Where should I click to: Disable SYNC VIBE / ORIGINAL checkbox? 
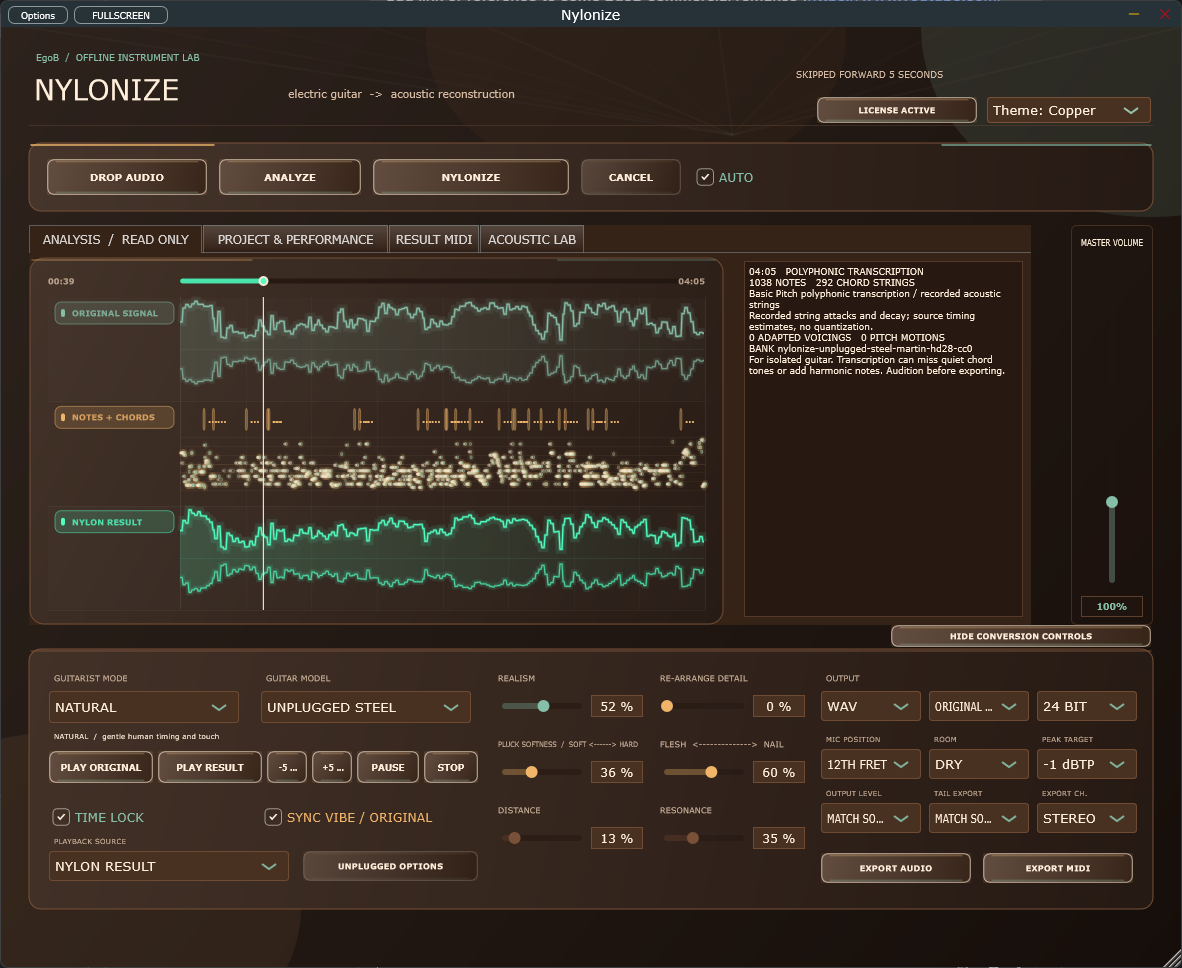click(x=274, y=817)
